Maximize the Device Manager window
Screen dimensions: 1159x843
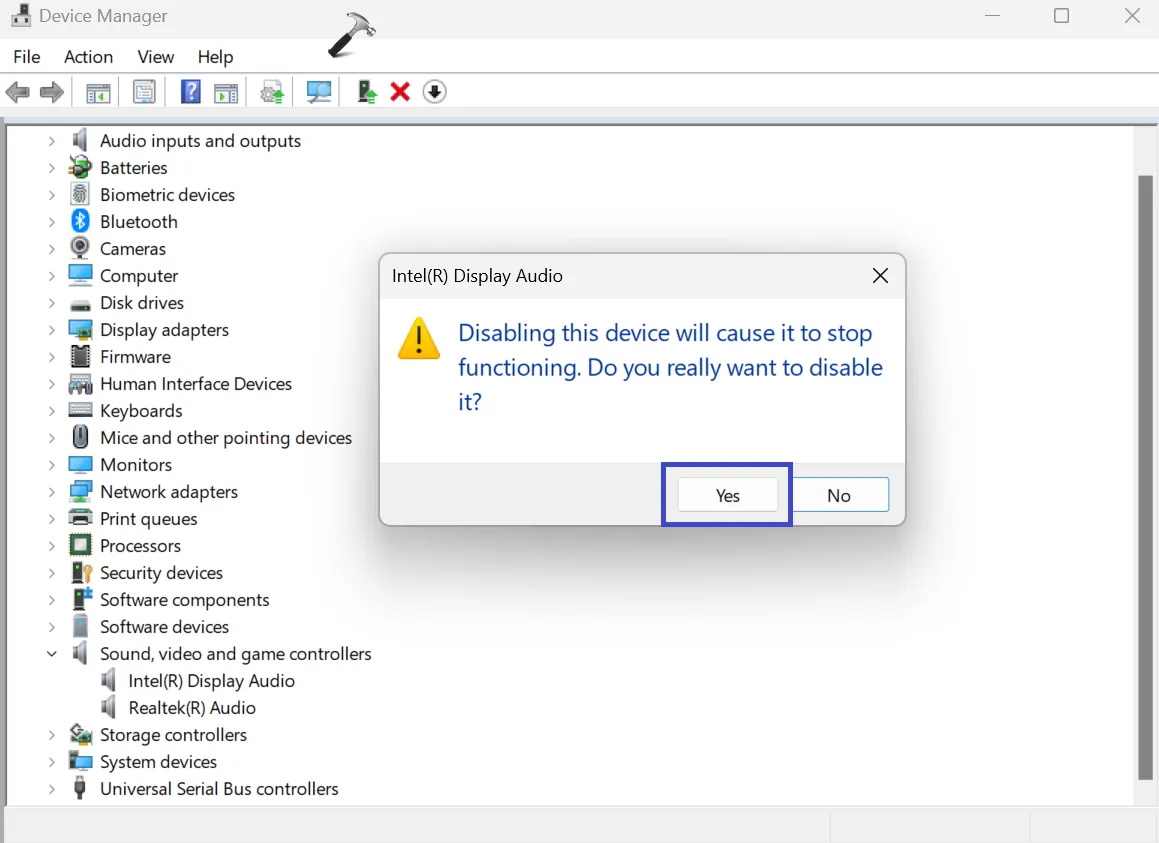(x=1061, y=16)
